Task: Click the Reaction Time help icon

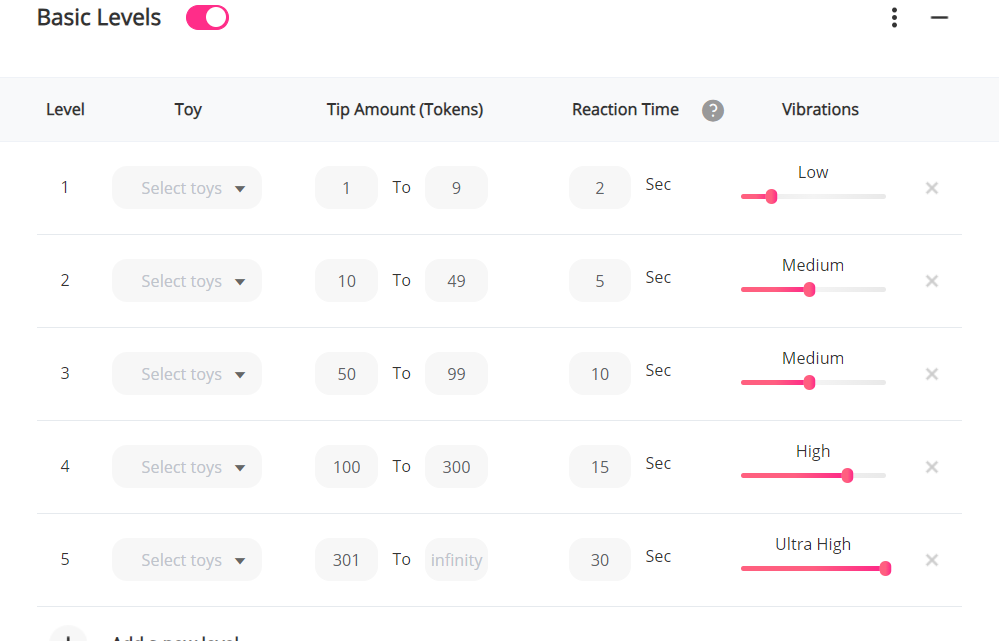Action: pyautogui.click(x=712, y=110)
